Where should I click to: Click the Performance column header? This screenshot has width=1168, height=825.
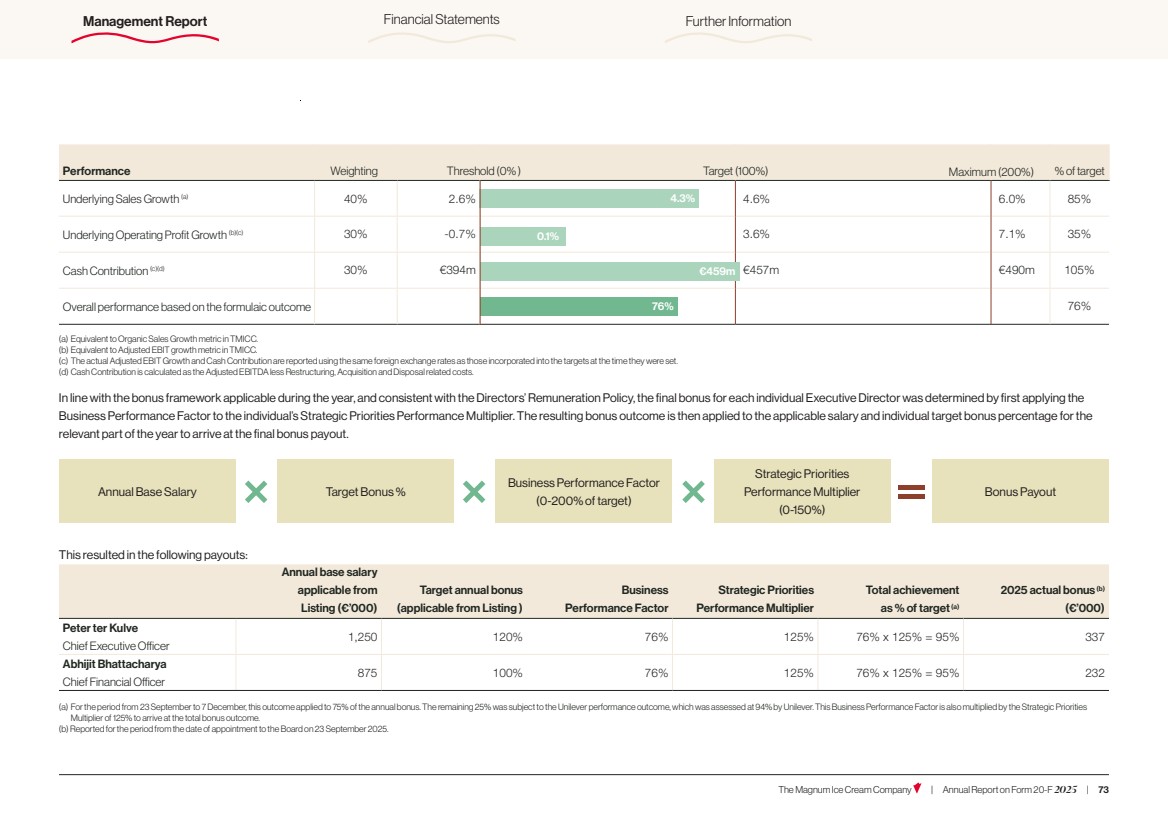[96, 171]
